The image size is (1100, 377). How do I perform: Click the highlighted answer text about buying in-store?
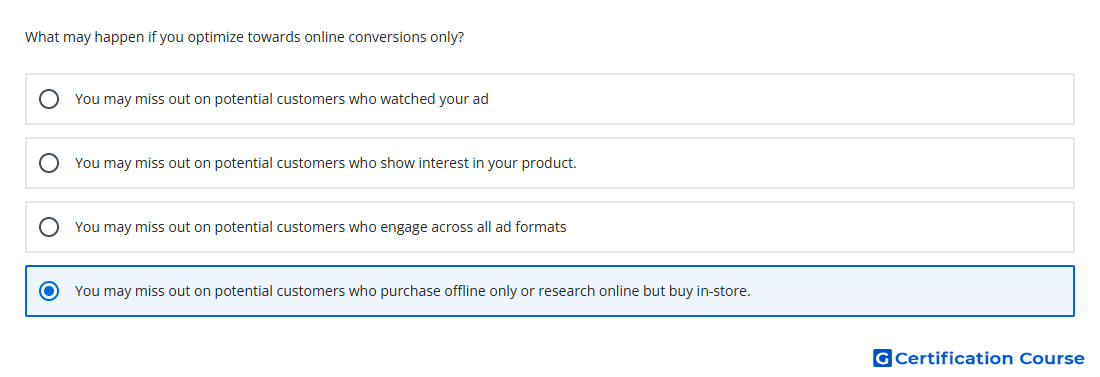[x=412, y=291]
